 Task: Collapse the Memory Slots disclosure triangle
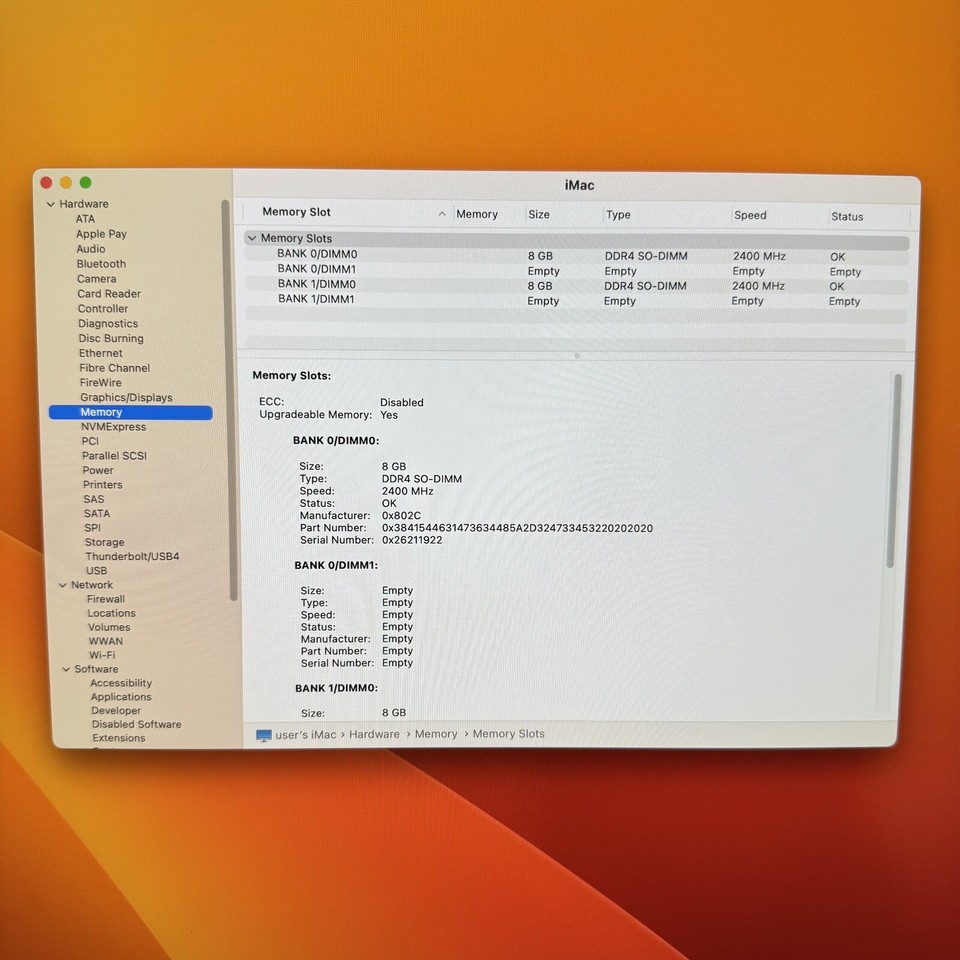(252, 238)
